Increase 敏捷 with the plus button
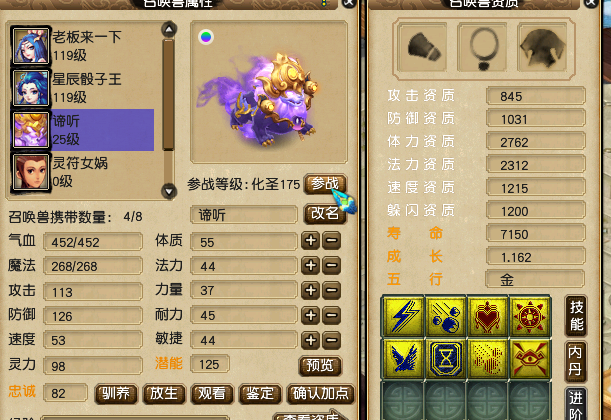Image resolution: width=611 pixels, height=420 pixels. [x=311, y=340]
